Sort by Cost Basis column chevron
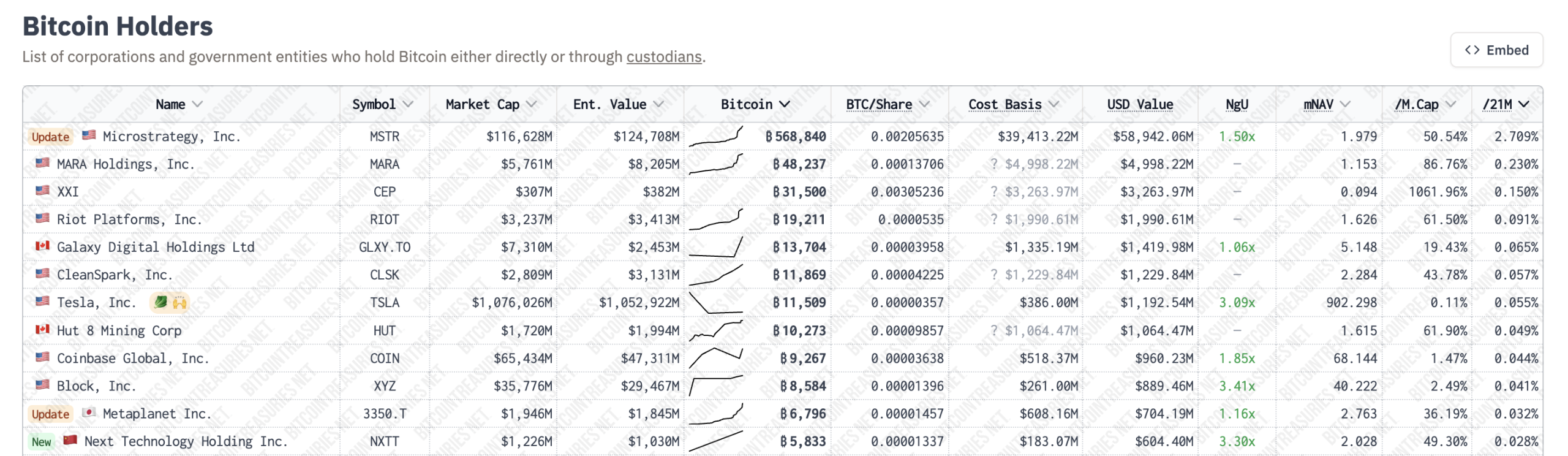 (x=1053, y=105)
